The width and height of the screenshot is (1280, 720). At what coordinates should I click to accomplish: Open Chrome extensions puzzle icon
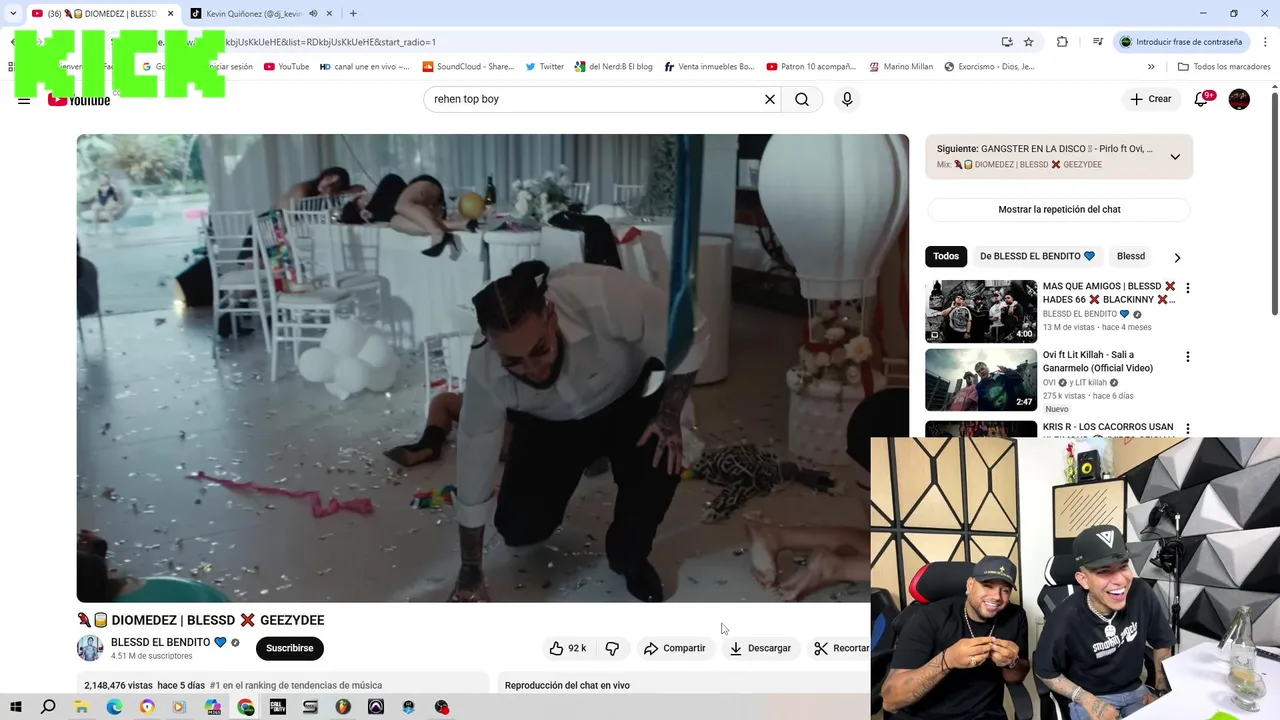[x=1062, y=42]
